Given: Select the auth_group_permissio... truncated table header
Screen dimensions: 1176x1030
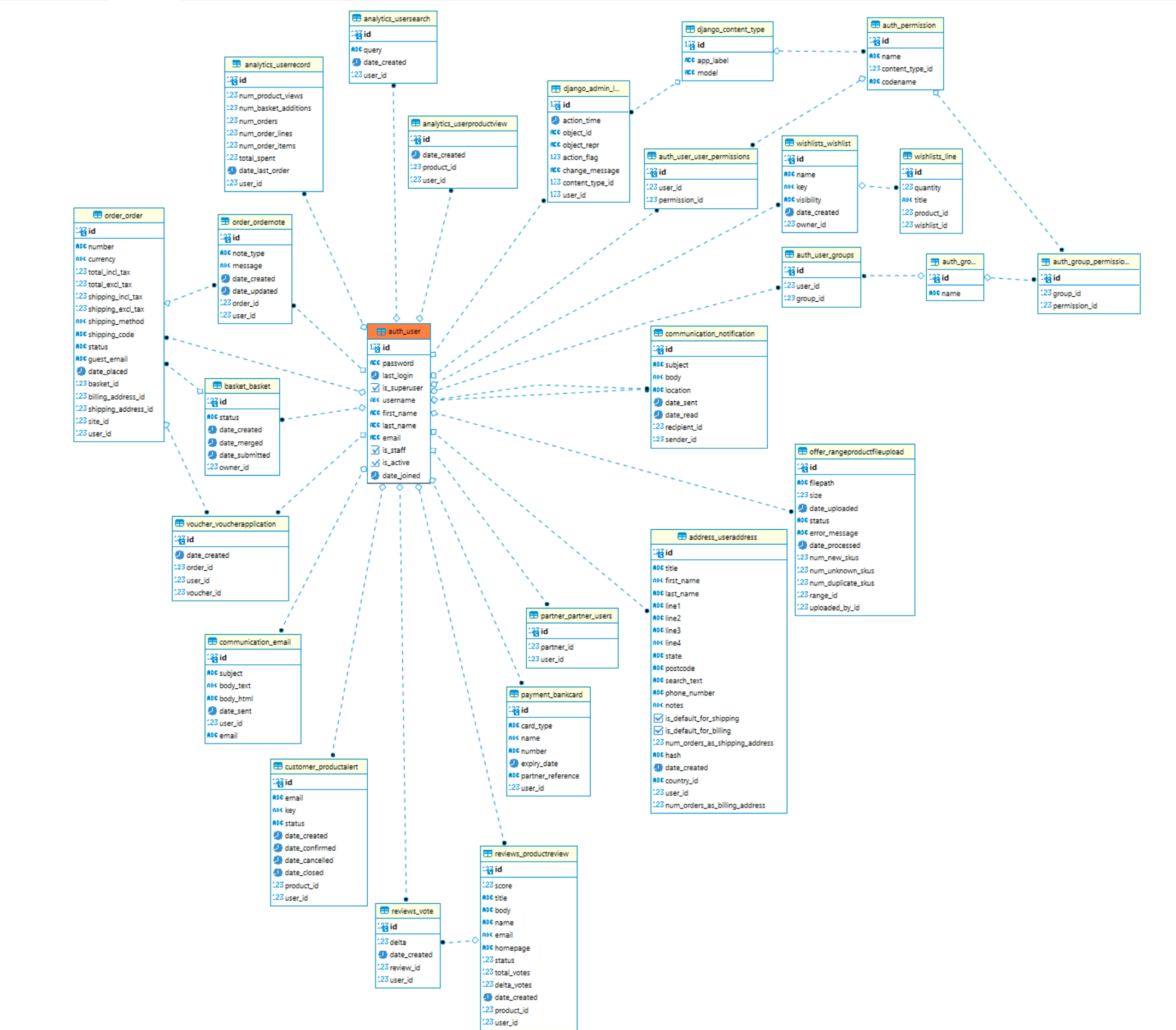Looking at the screenshot, I should point(1090,261).
